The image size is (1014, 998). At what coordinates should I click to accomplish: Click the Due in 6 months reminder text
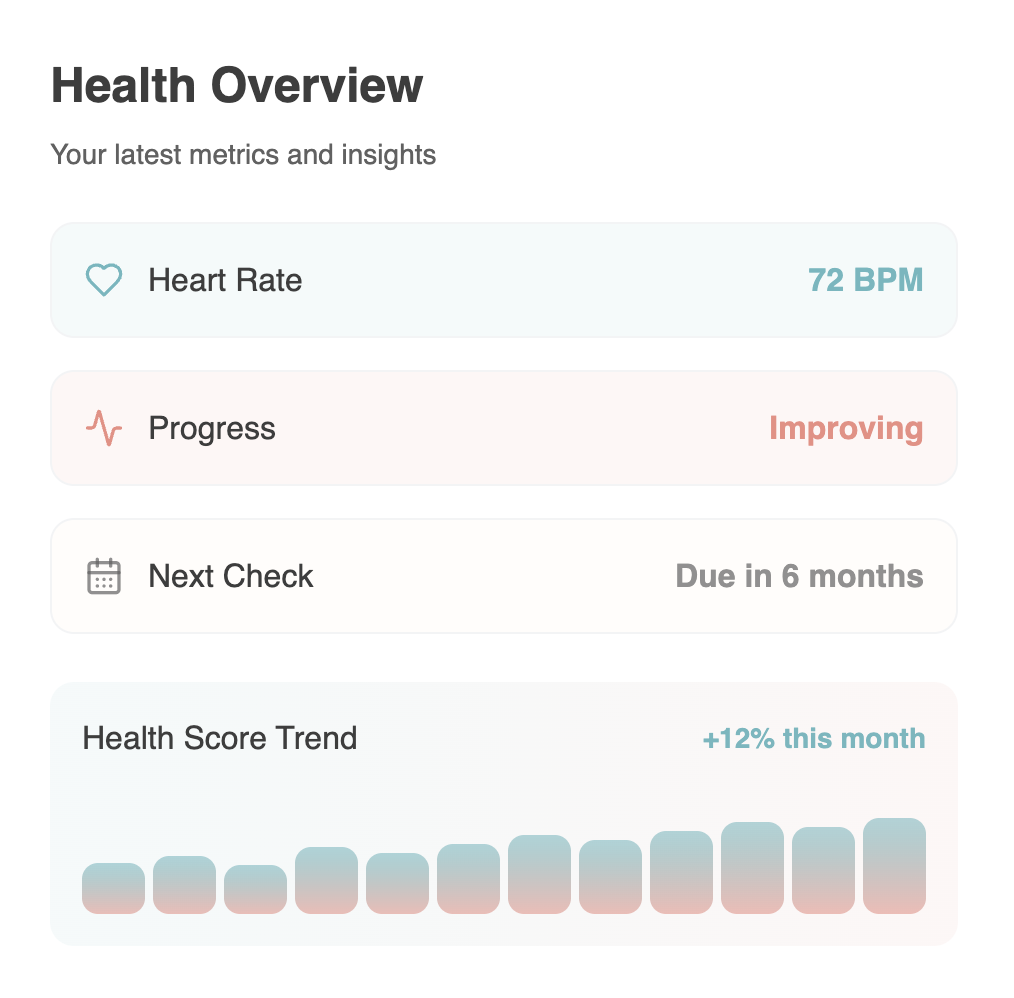[x=798, y=576]
